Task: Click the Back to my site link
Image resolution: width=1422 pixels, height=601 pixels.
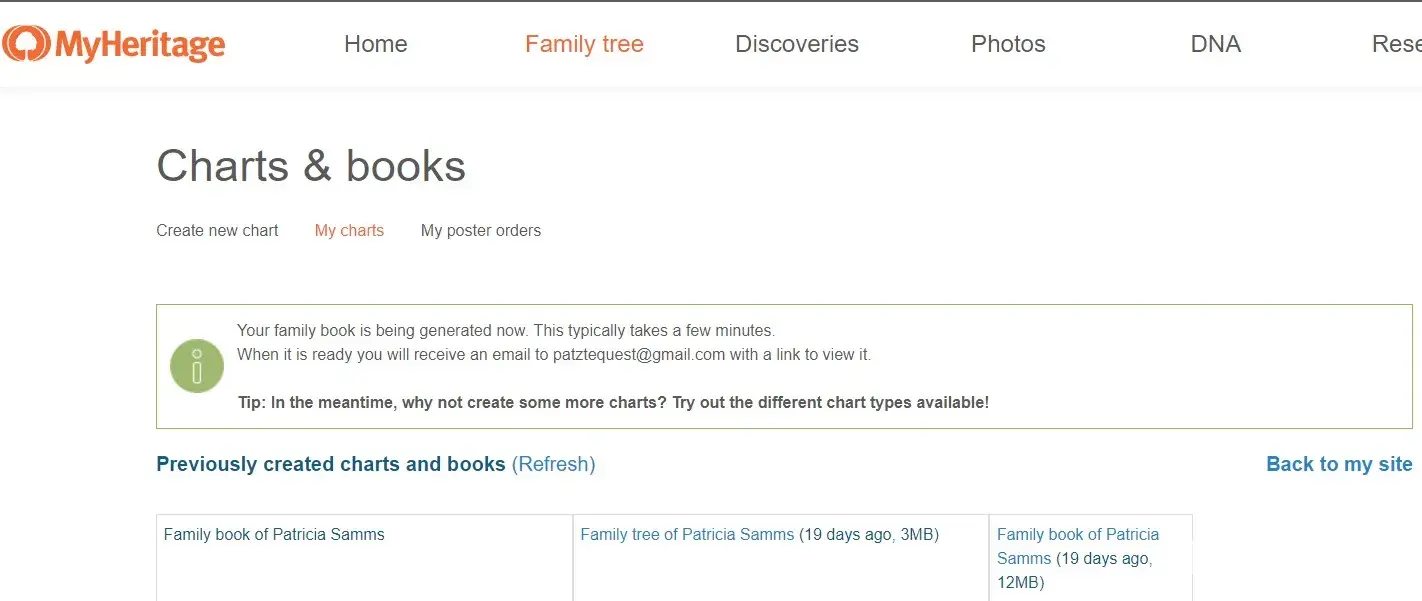Action: point(1338,464)
